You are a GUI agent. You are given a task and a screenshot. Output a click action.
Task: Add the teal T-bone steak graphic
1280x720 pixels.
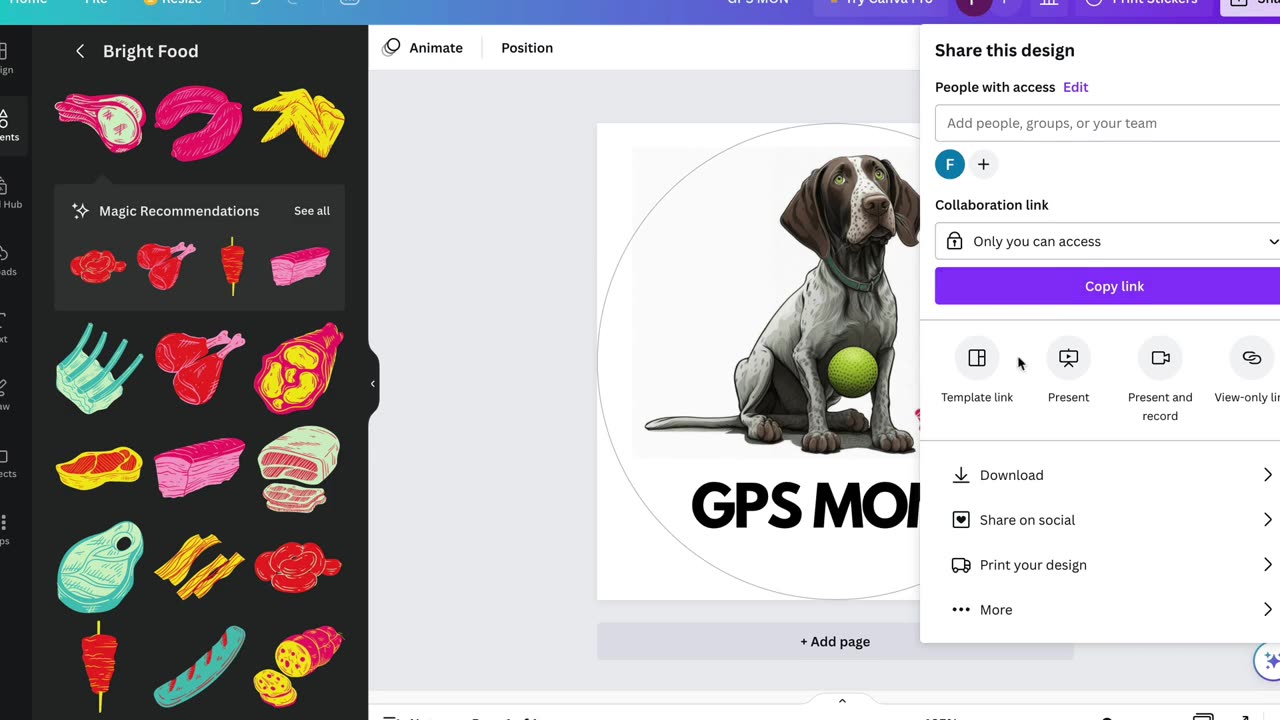pyautogui.click(x=100, y=566)
